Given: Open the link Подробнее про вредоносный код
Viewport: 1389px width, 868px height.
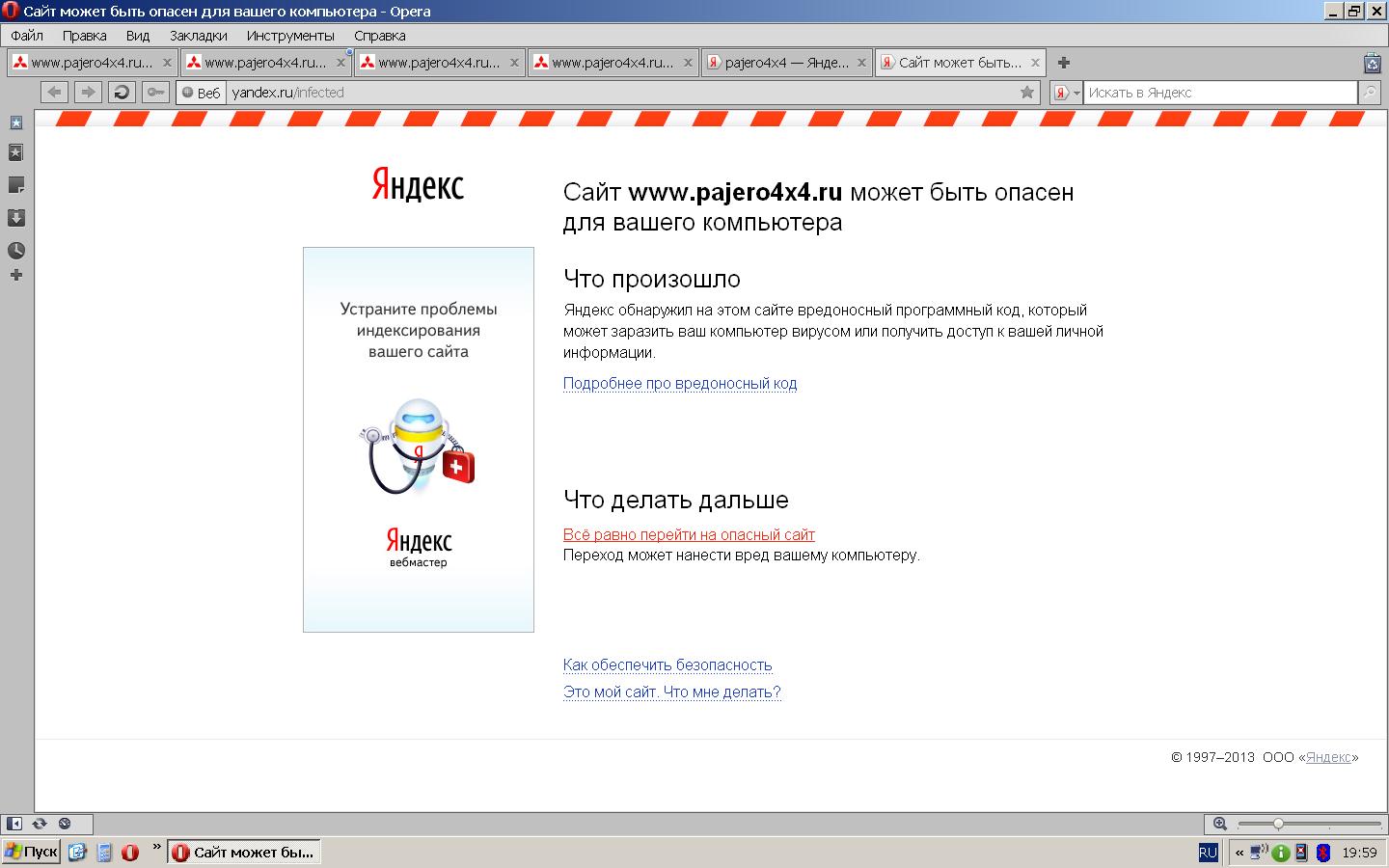Looking at the screenshot, I should tap(680, 384).
